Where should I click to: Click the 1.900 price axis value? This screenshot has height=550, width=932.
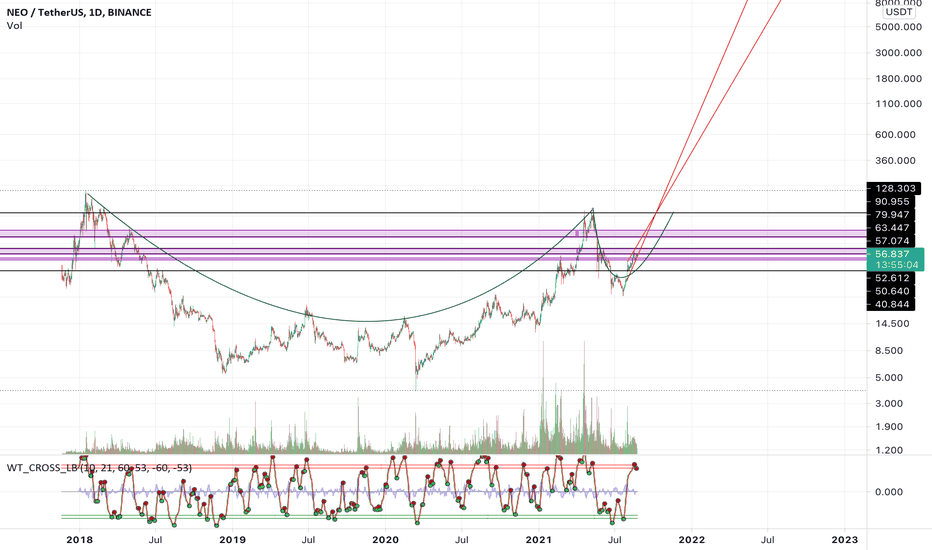(x=889, y=427)
